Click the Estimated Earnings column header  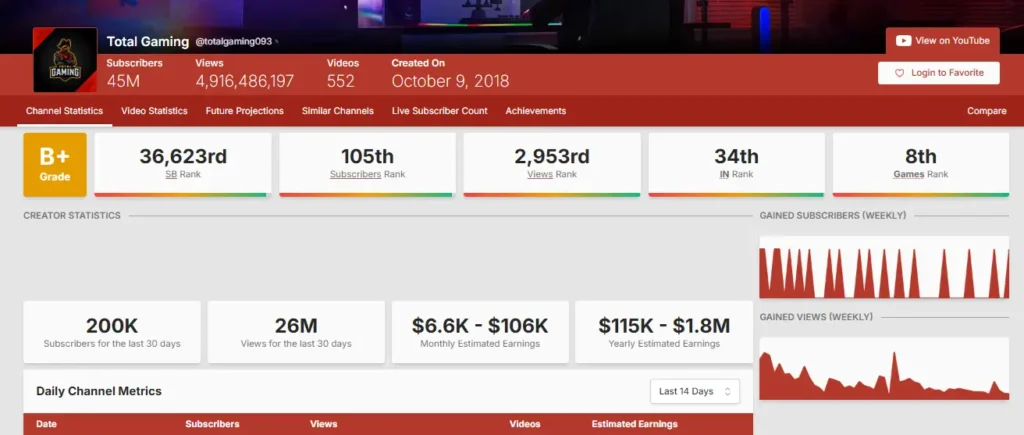635,424
